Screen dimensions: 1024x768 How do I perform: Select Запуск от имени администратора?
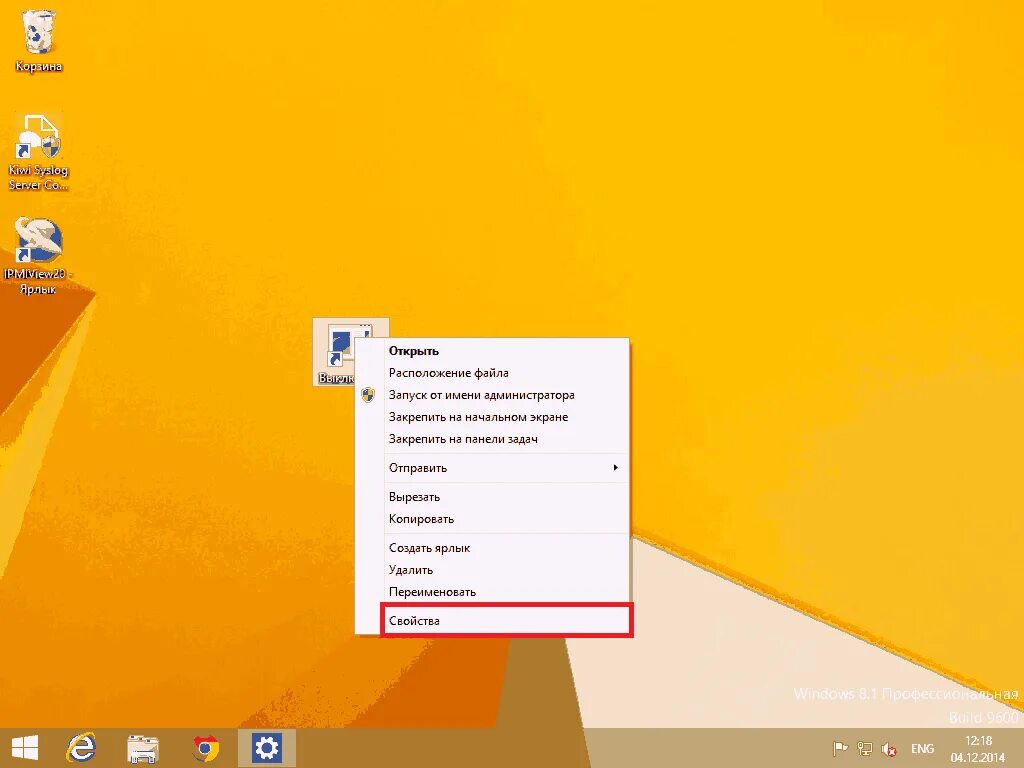click(x=492, y=395)
